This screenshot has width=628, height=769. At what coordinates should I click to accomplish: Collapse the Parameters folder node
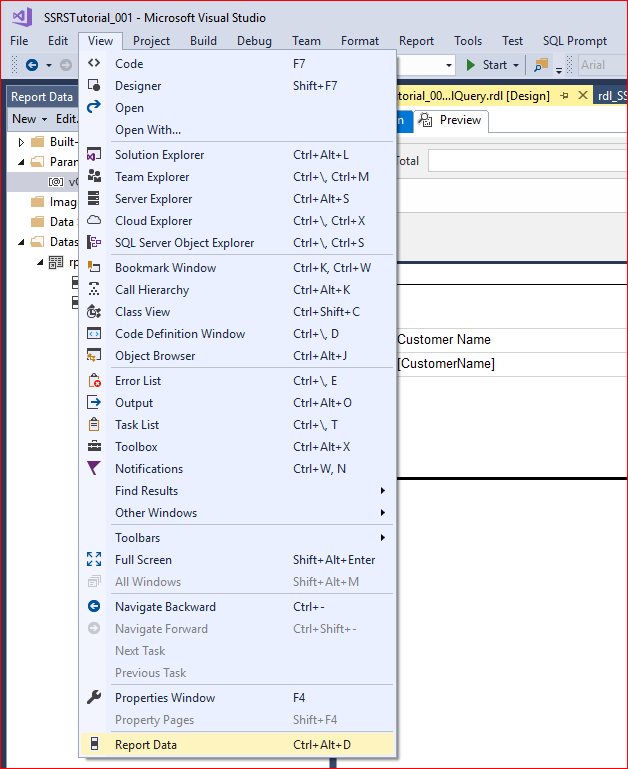[21, 162]
